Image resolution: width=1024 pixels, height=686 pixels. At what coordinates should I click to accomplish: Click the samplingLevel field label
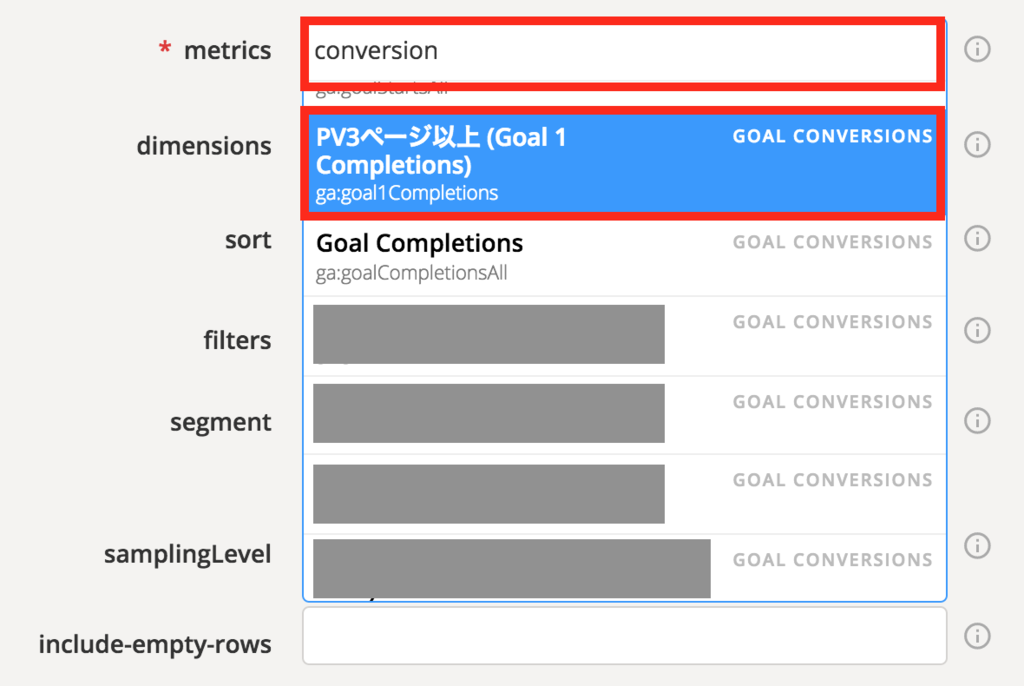(x=187, y=554)
